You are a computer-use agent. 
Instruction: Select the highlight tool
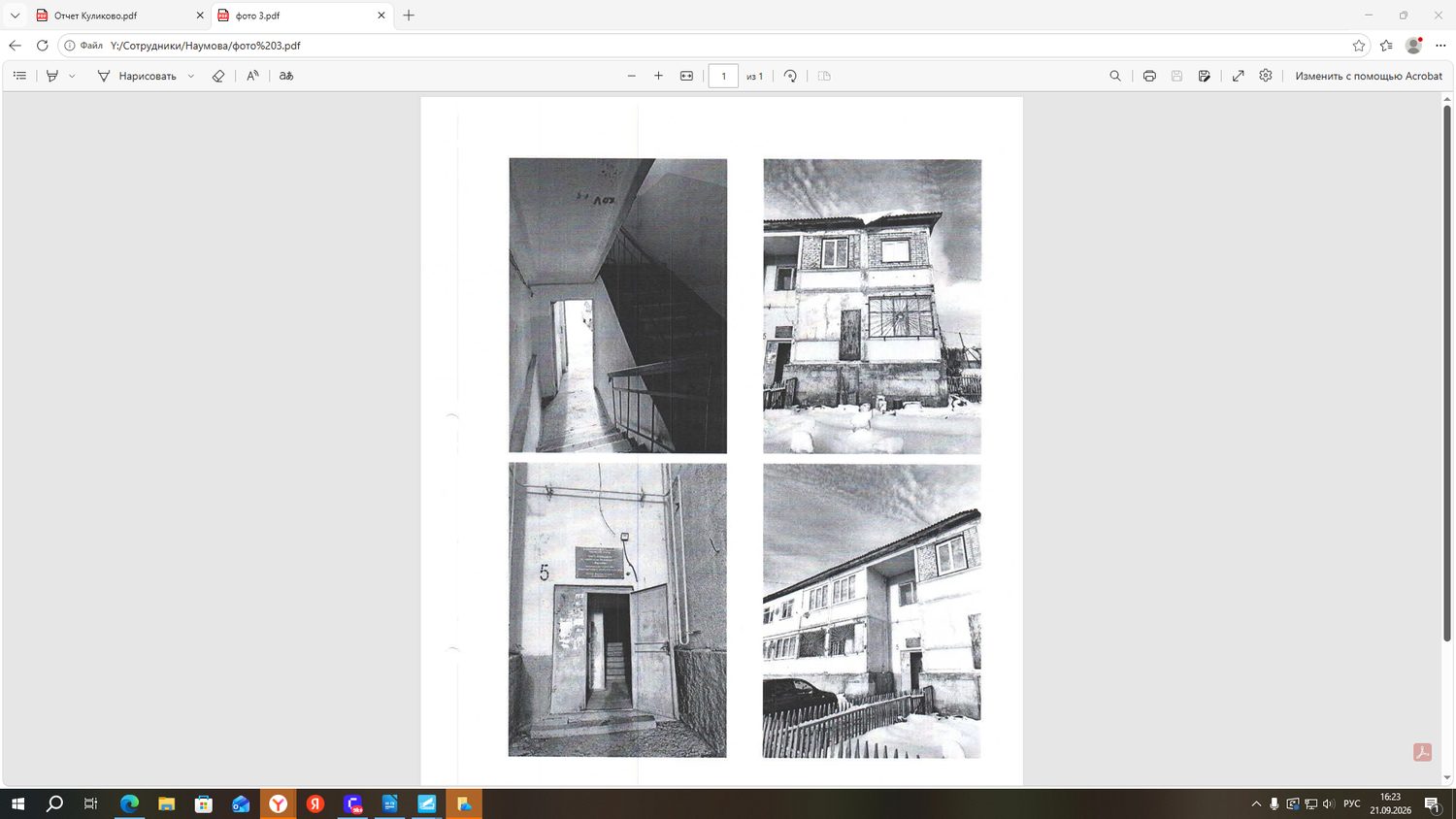52,76
